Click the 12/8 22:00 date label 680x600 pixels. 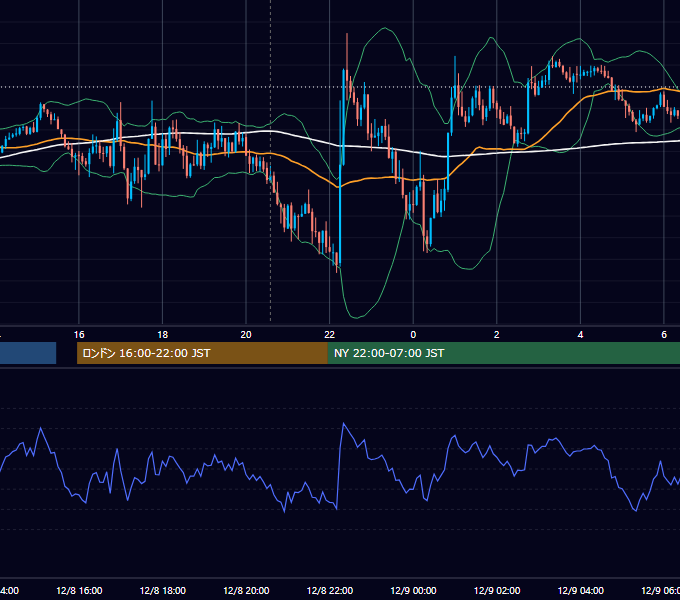[x=330, y=590]
